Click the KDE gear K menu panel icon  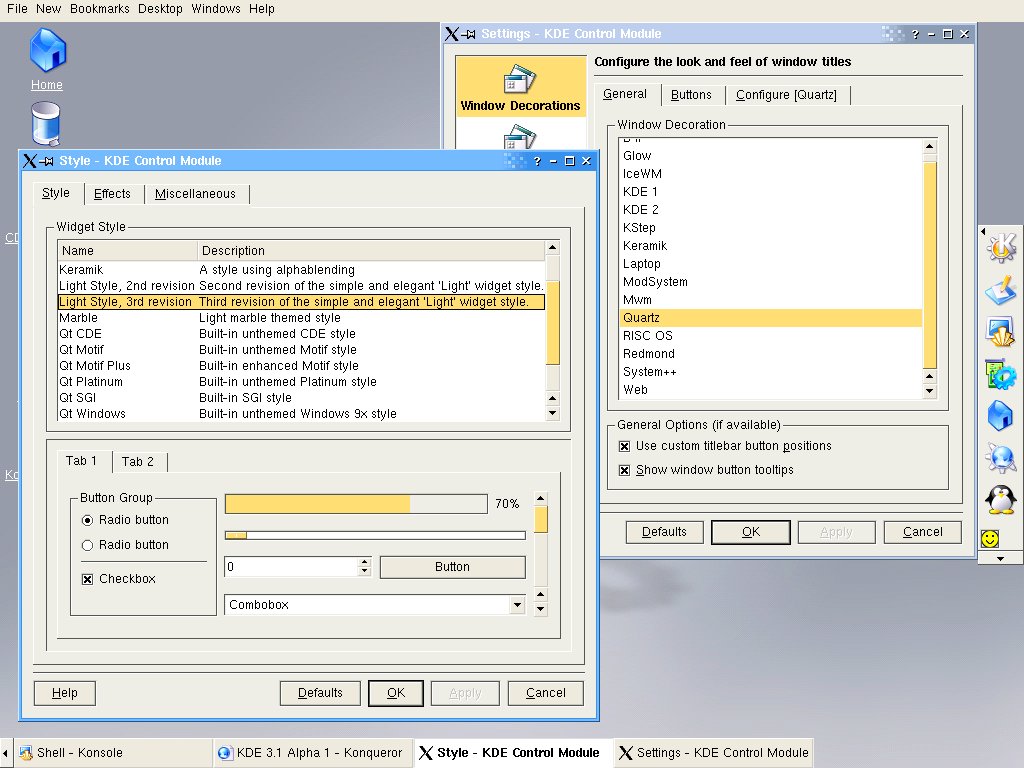(x=1000, y=248)
